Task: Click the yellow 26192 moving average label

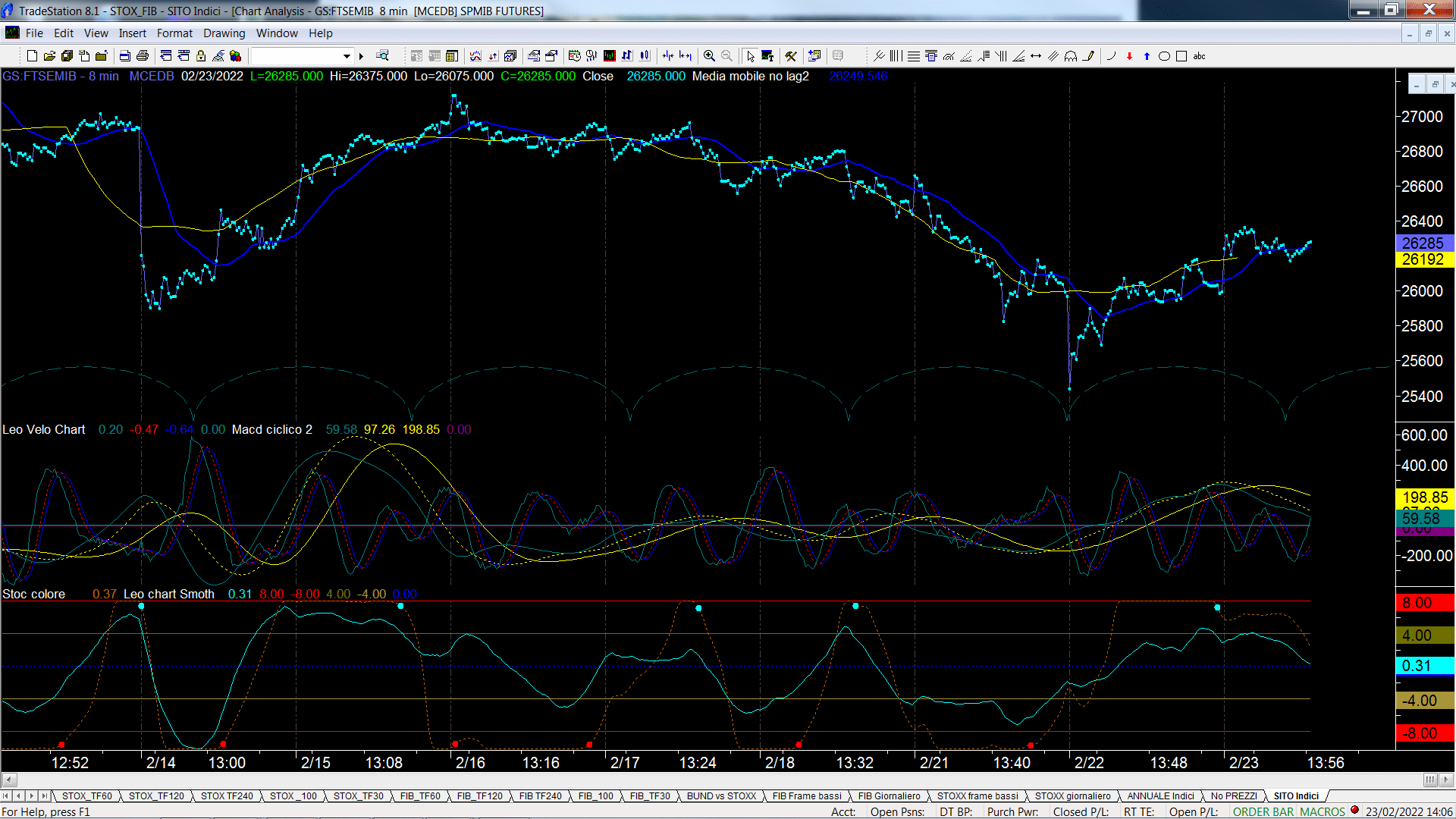Action: (x=1425, y=259)
